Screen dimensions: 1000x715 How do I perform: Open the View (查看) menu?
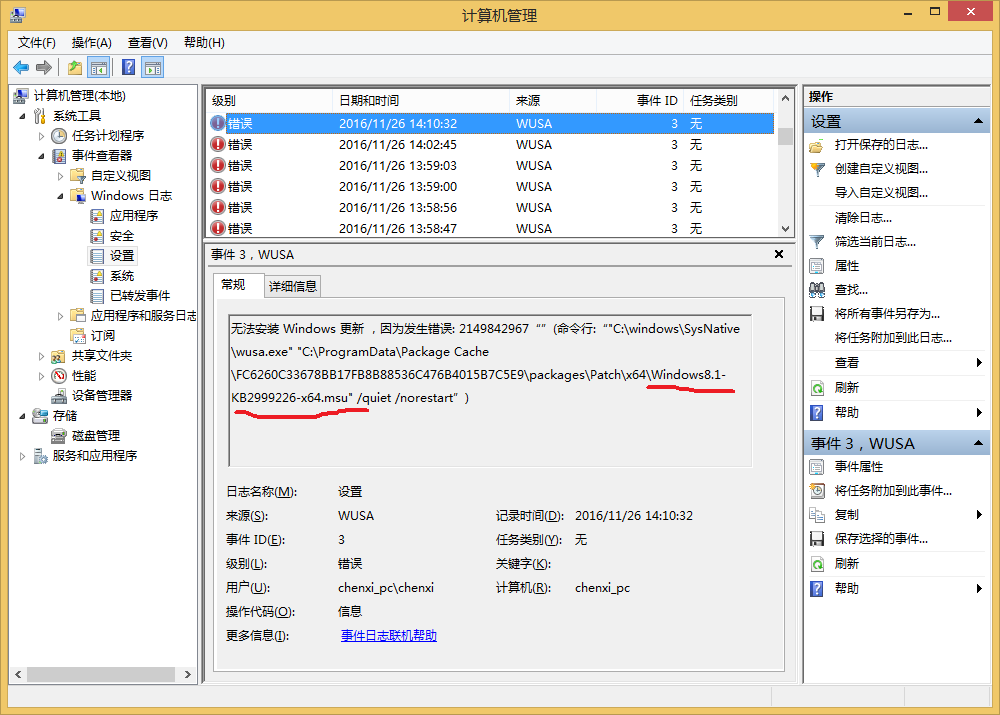tap(147, 43)
